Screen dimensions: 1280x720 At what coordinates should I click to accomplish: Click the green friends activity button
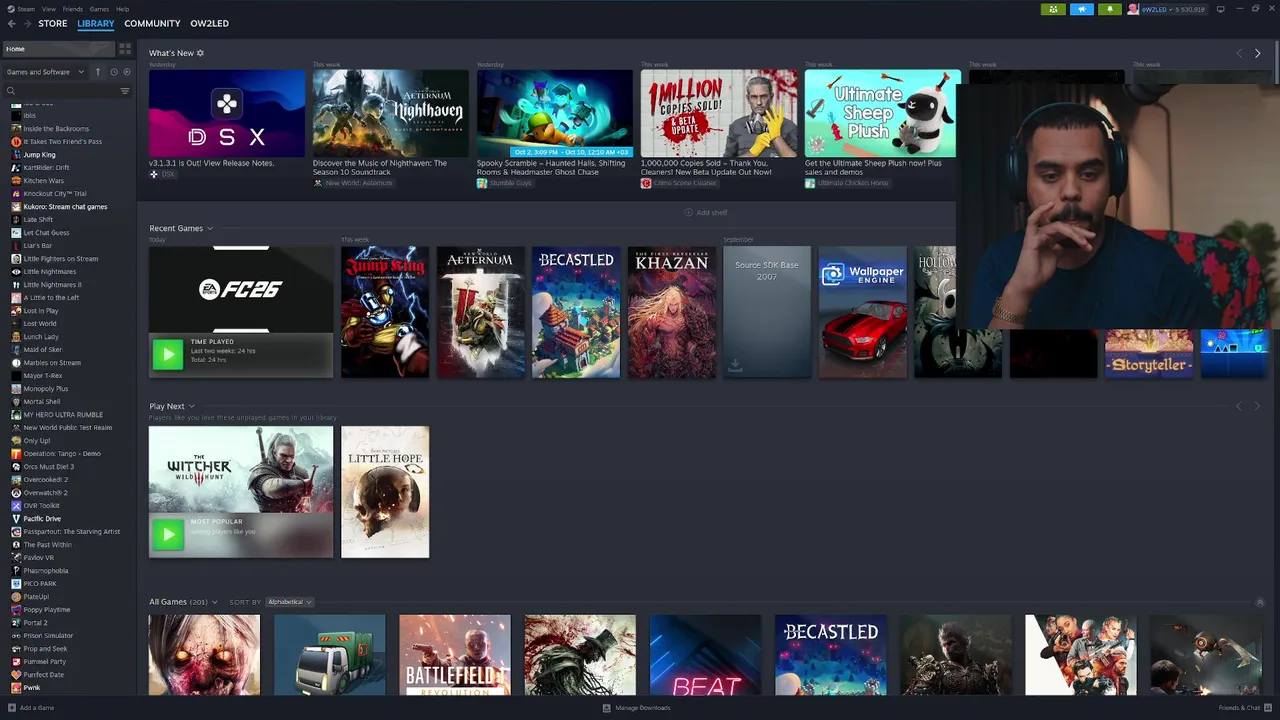[1053, 9]
